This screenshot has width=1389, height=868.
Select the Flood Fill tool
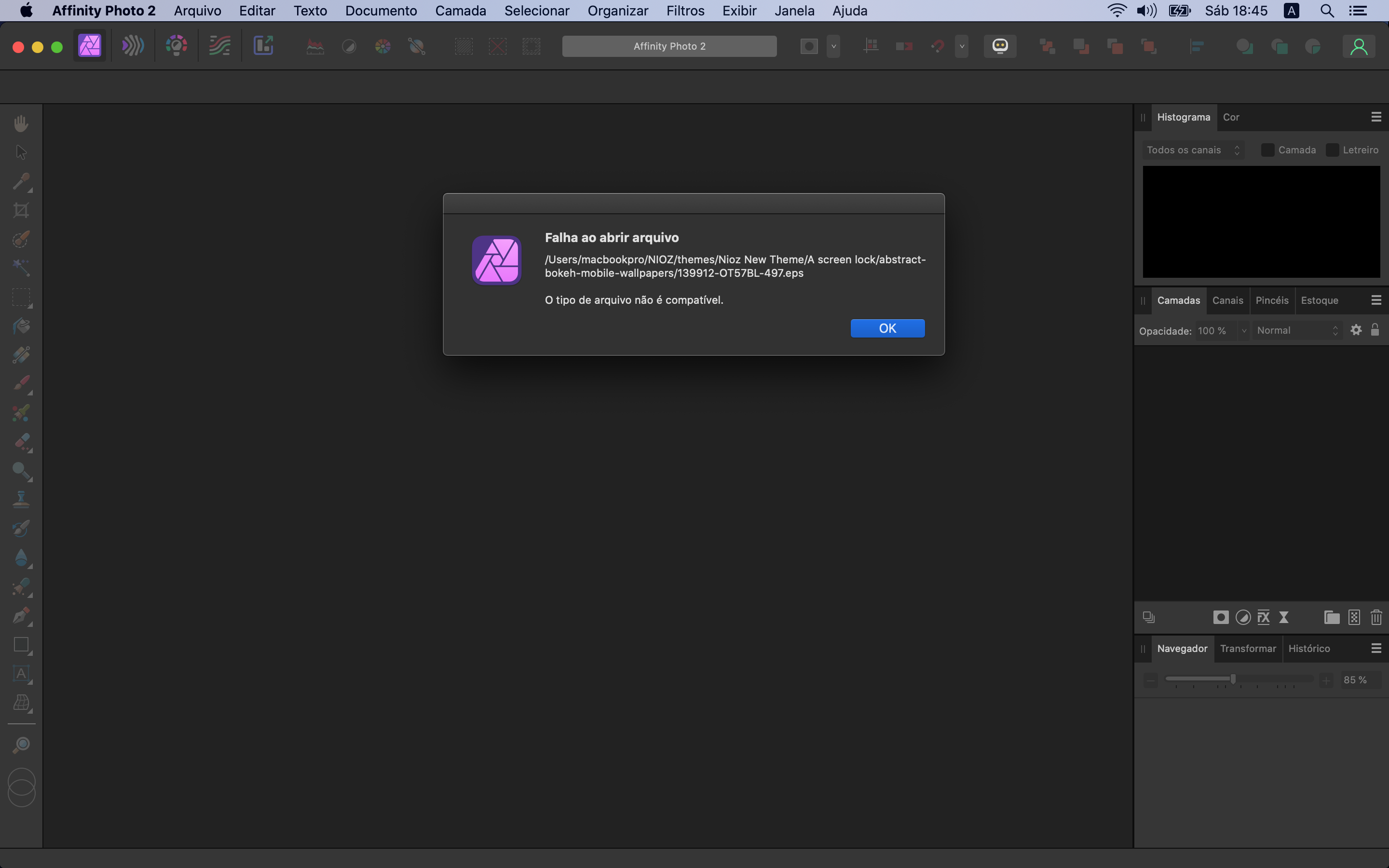click(x=21, y=326)
